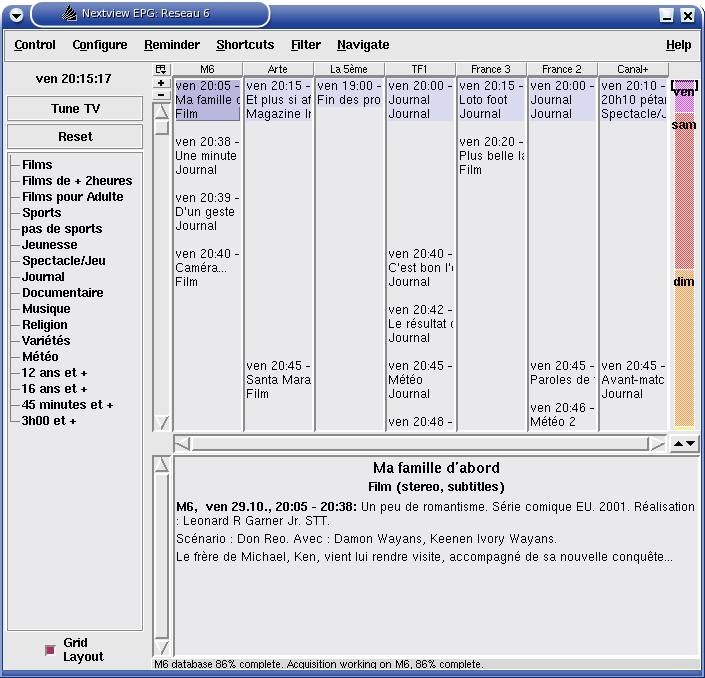Select the Documentaire filter shortcut

coord(62,293)
